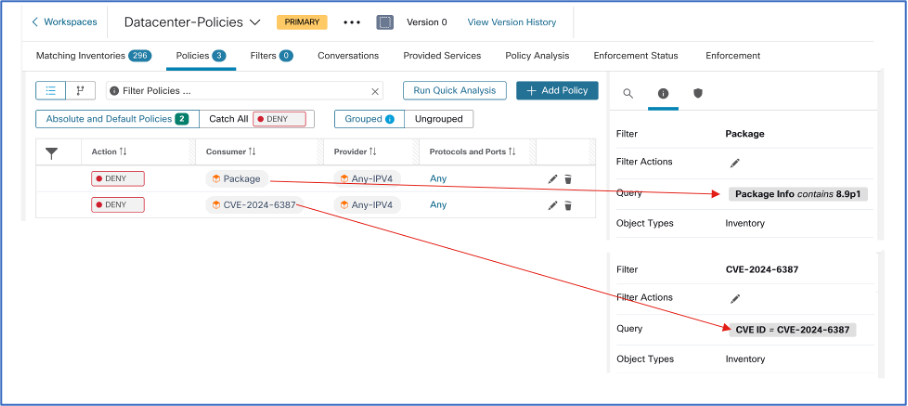Click the Add Policy button
The image size is (908, 406).
point(557,91)
